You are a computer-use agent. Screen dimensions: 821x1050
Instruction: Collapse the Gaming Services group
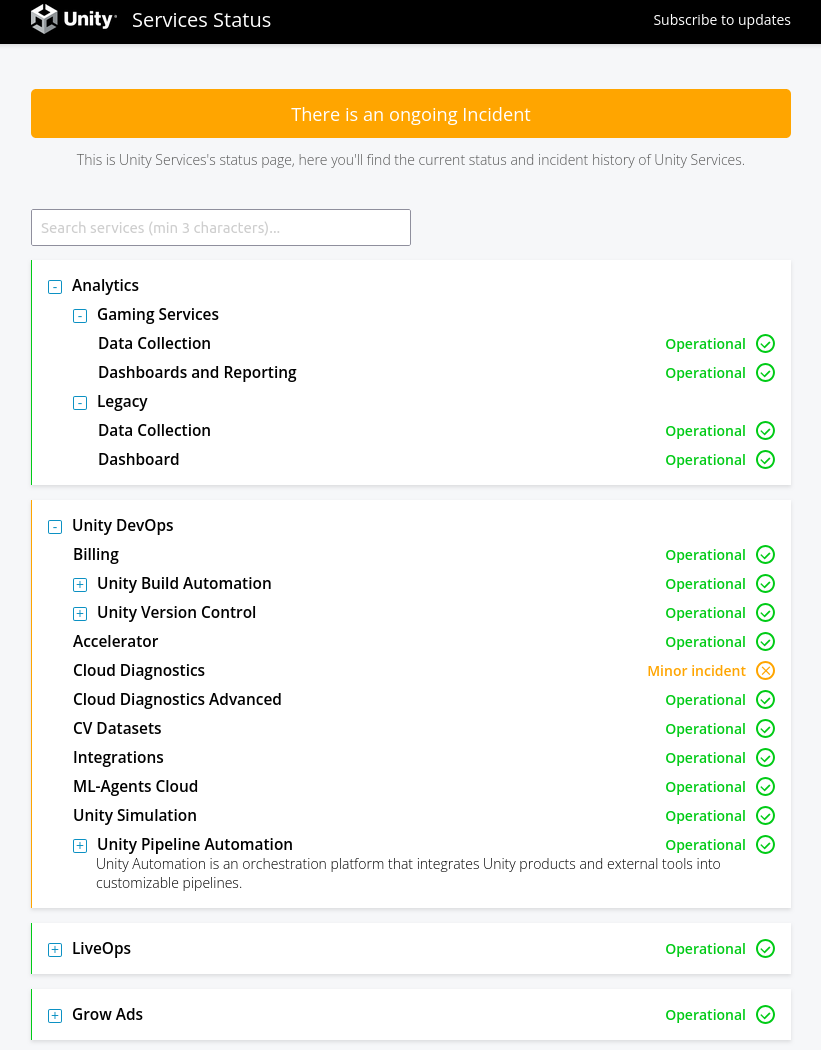tap(80, 316)
